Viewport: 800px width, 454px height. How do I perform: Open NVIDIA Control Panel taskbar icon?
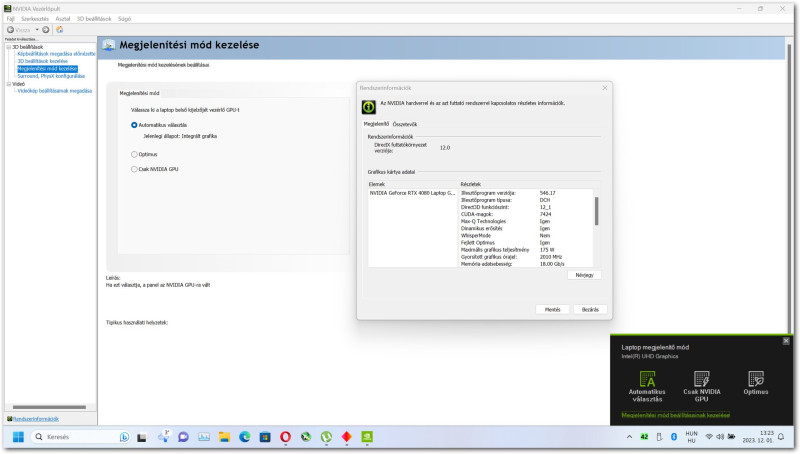coord(367,437)
